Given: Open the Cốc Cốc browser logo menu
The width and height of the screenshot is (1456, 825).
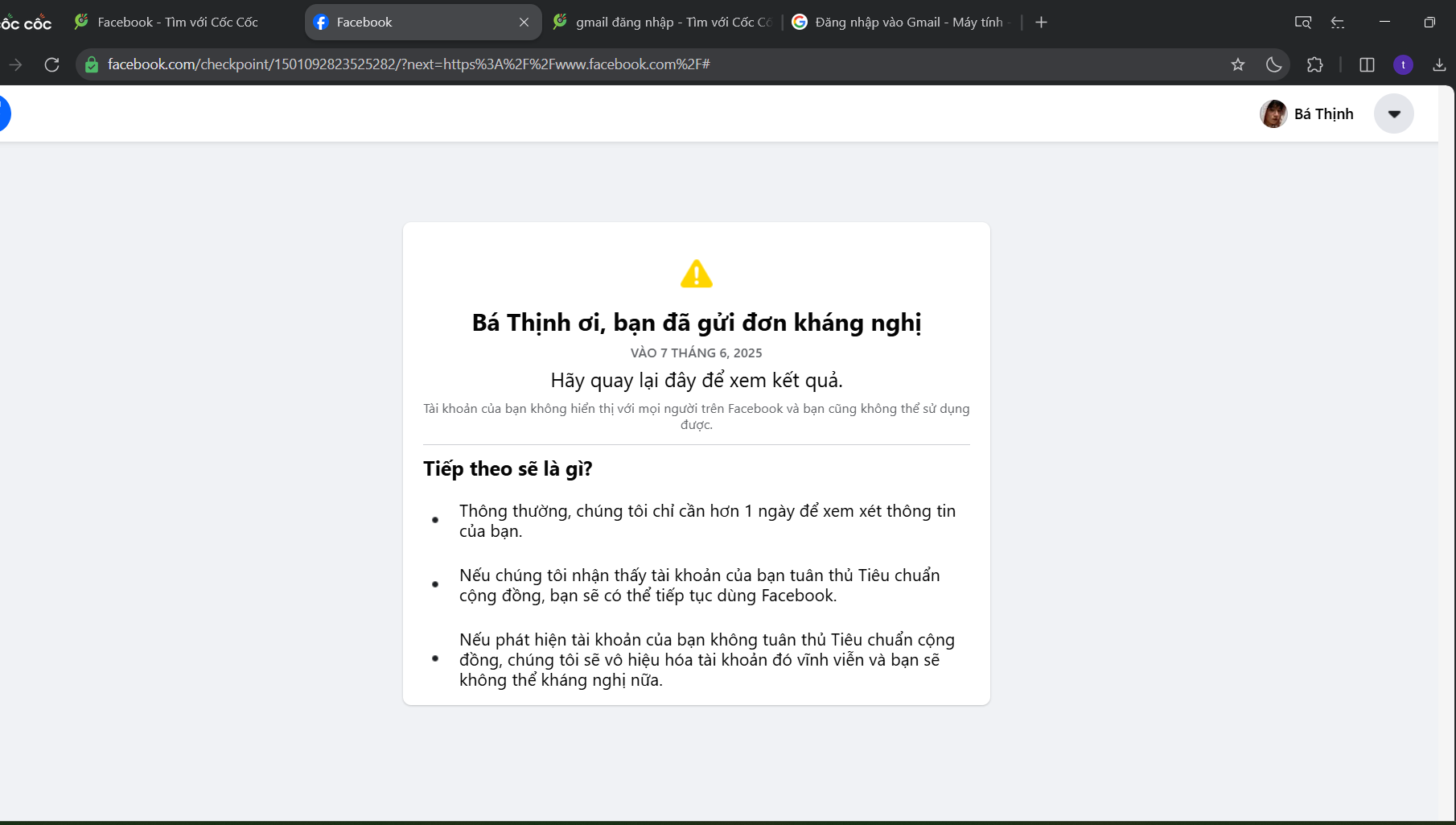Looking at the screenshot, I should click(x=26, y=23).
